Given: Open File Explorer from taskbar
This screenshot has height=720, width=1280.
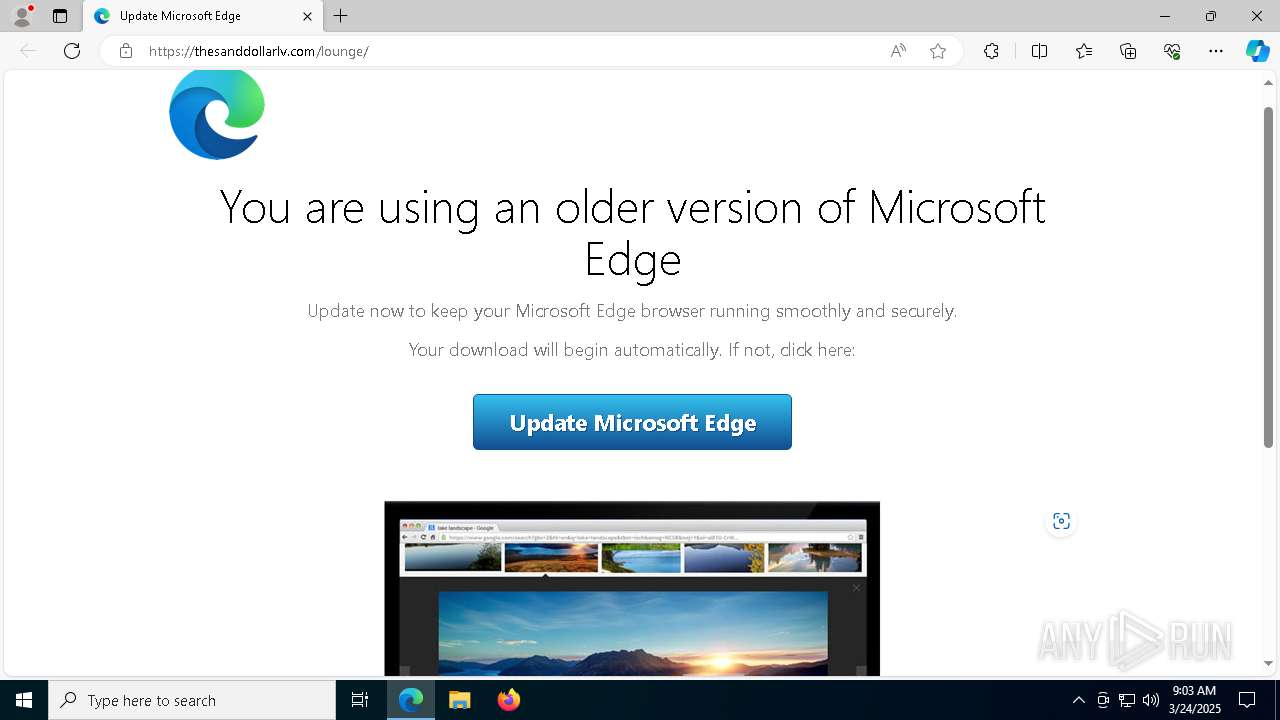Looking at the screenshot, I should tap(459, 700).
